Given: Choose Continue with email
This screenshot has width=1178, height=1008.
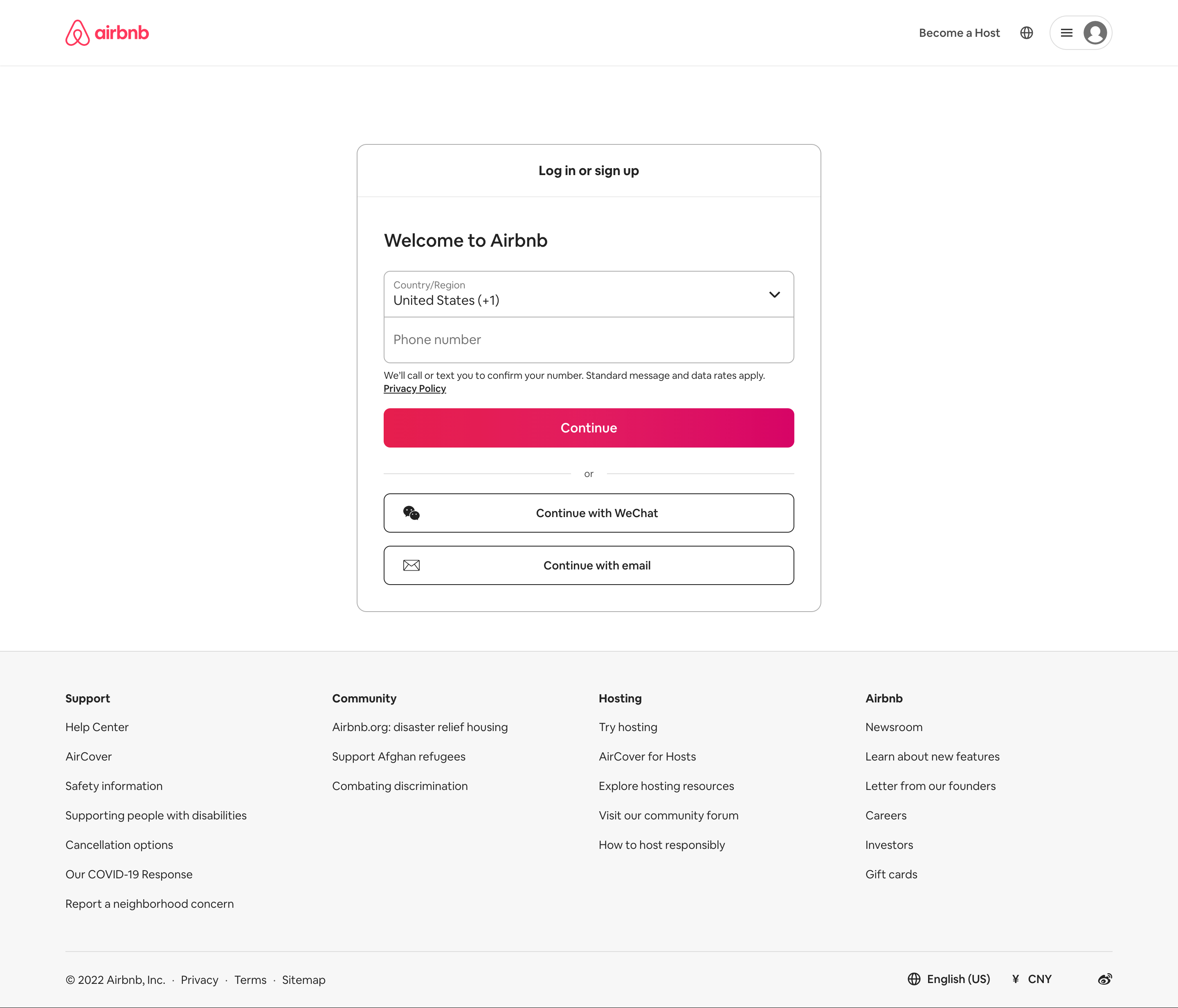Looking at the screenshot, I should [589, 565].
